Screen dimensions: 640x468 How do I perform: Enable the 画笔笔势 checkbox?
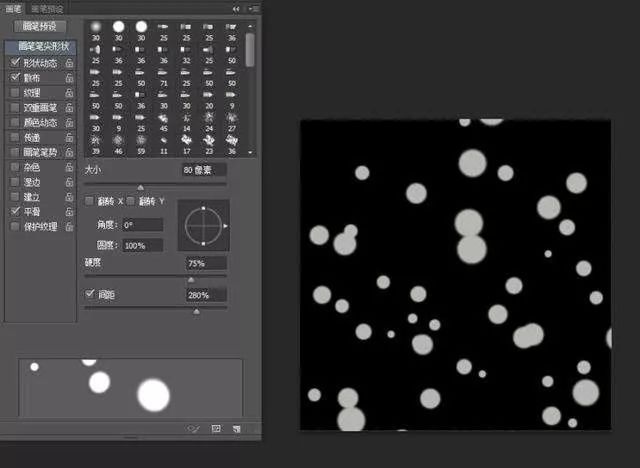pyautogui.click(x=15, y=152)
